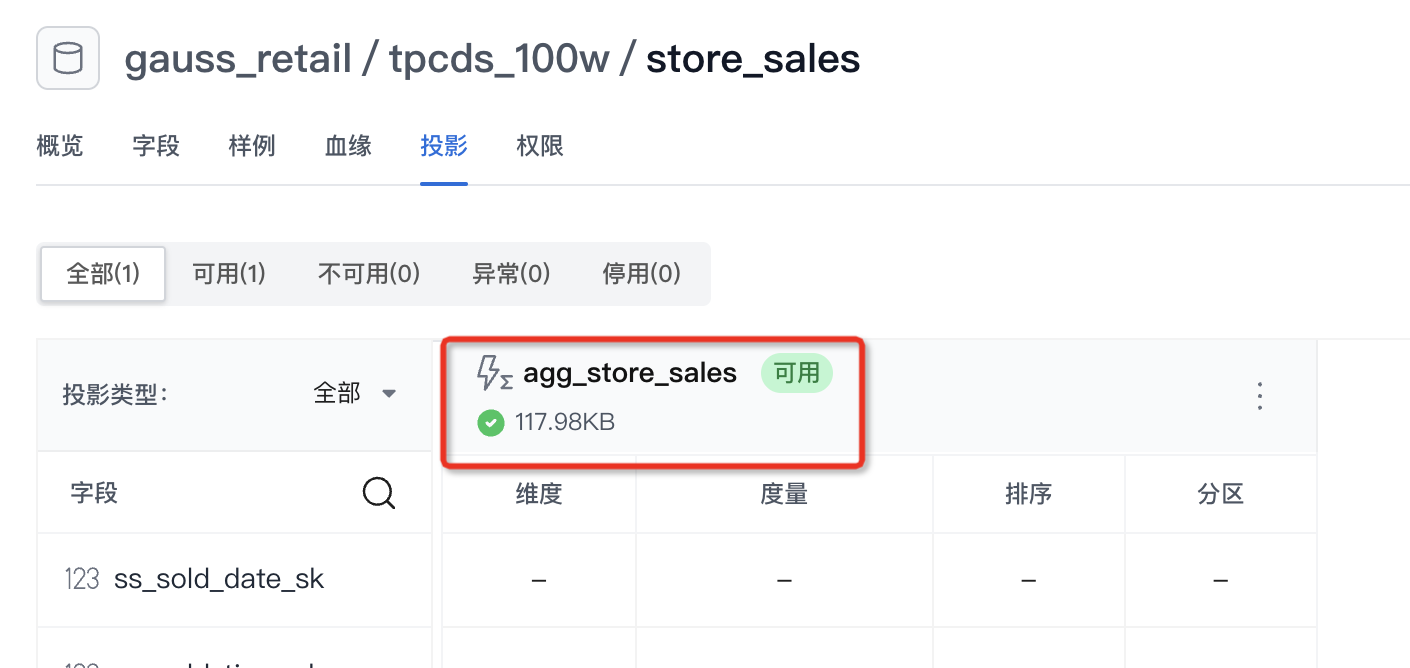1410x668 pixels.
Task: Click the gauss_retail breadcrumb link
Action: [238, 60]
